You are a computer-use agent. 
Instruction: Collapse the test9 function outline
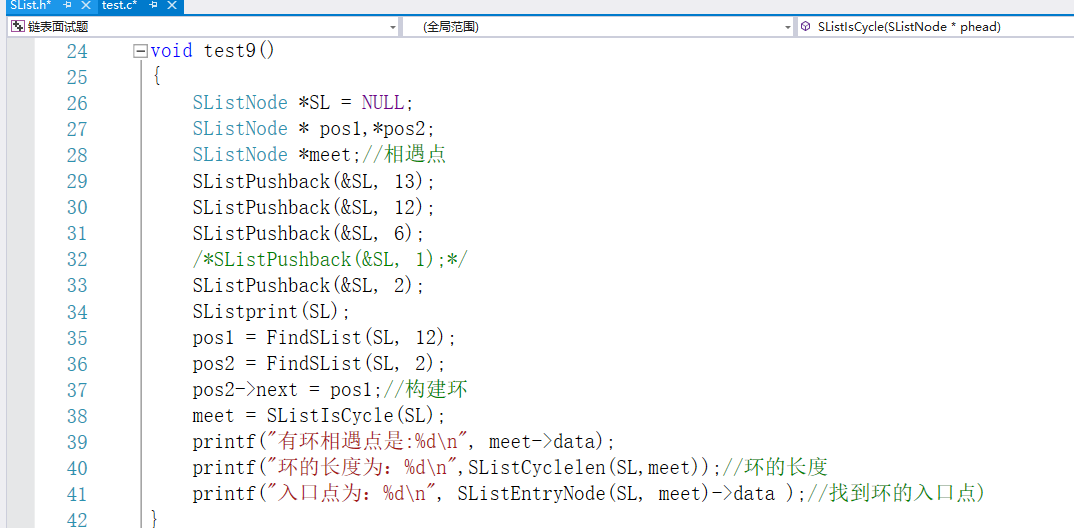140,51
